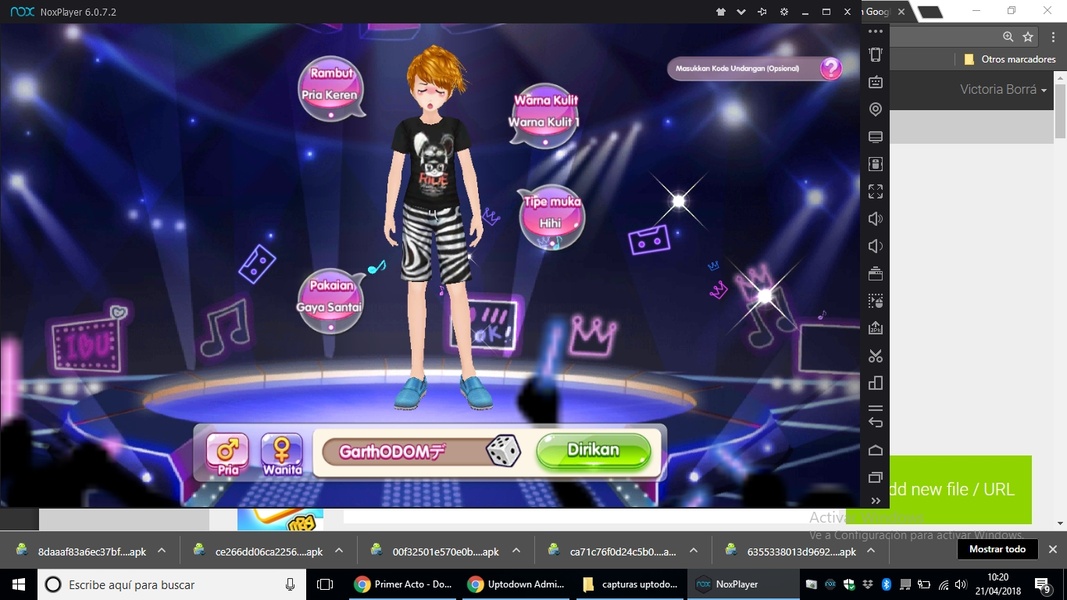The image size is (1067, 600).
Task: Open NoxPlayer system settings gear
Action: pos(784,12)
